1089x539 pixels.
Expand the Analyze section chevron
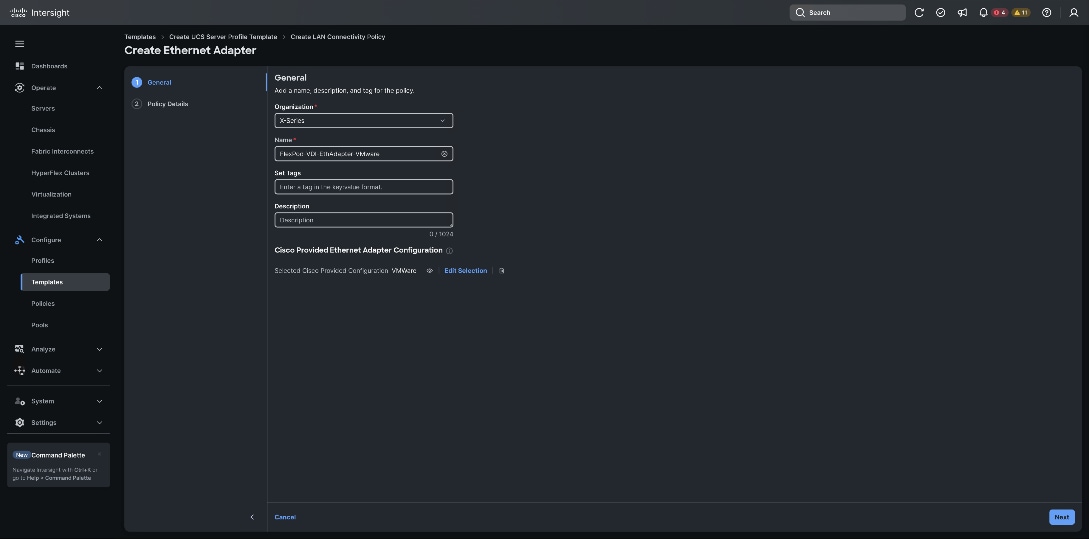pyautogui.click(x=99, y=349)
